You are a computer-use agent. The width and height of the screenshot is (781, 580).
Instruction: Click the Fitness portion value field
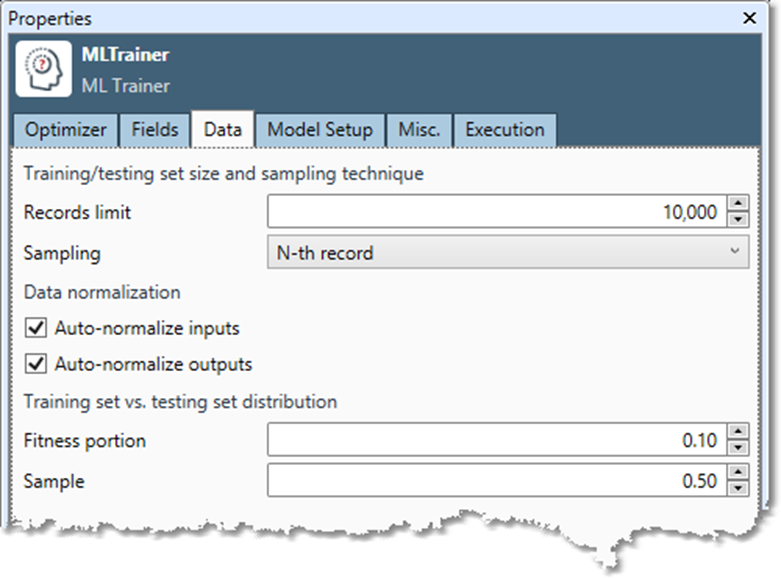(495, 440)
